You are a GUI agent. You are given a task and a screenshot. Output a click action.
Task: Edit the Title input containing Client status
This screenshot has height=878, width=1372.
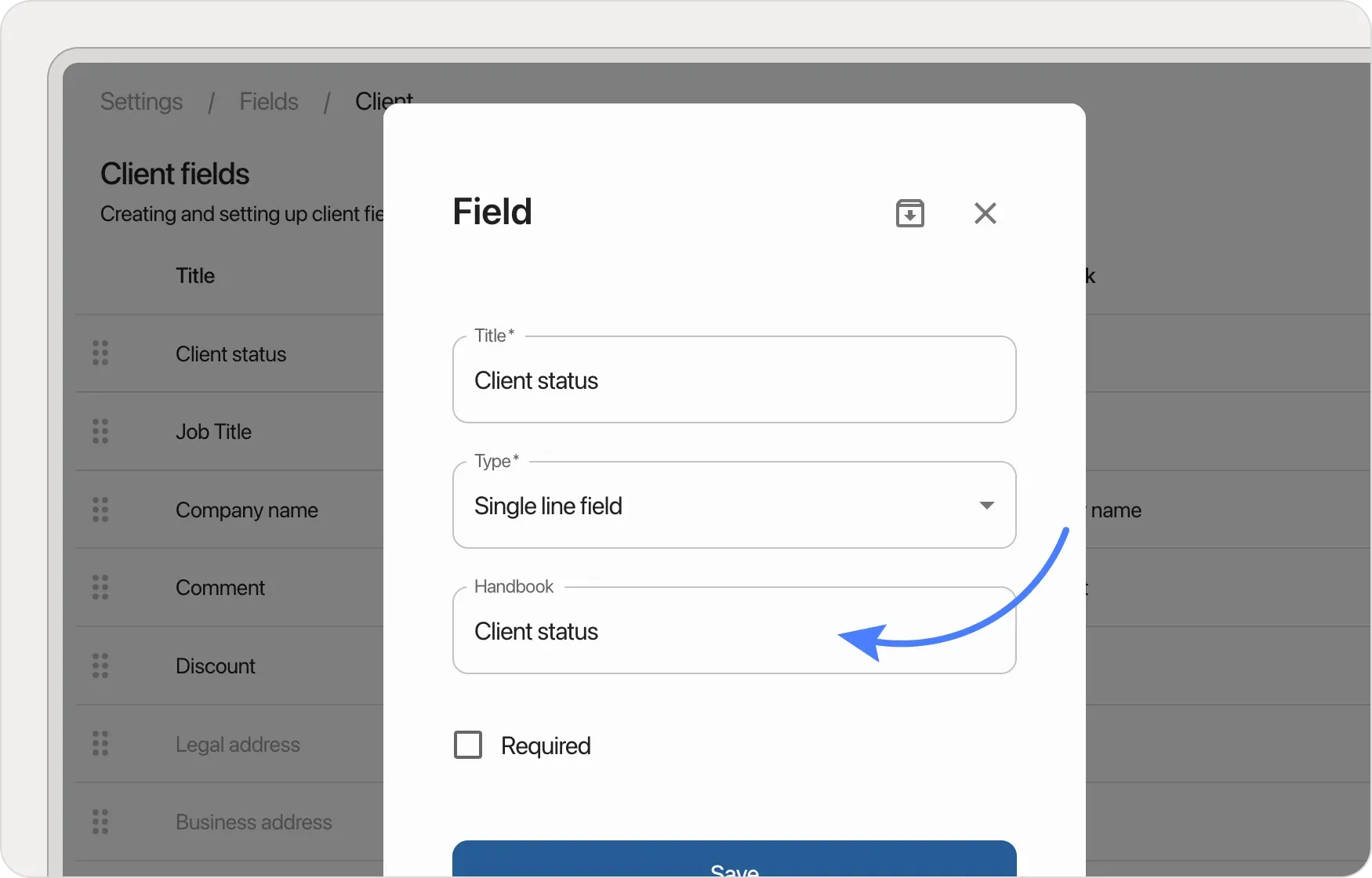coord(734,380)
